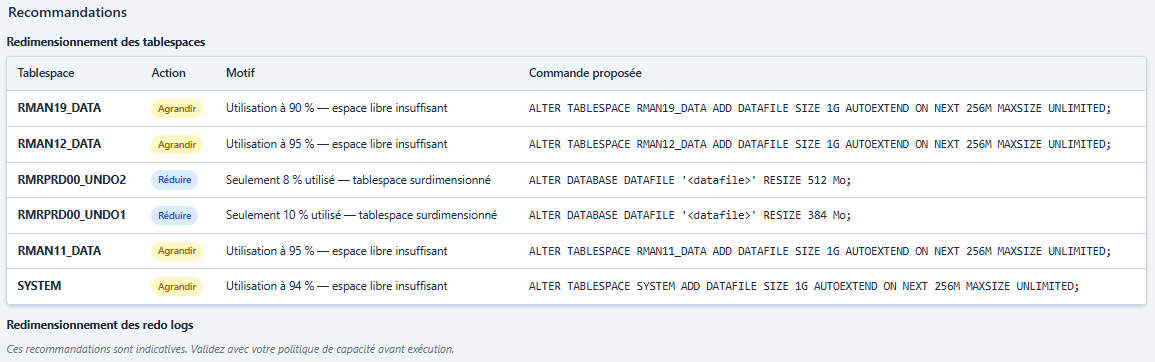Click the Agrandir badge in the RMAN11_DATA row
Screen dimensions: 1155x362
coord(177,251)
